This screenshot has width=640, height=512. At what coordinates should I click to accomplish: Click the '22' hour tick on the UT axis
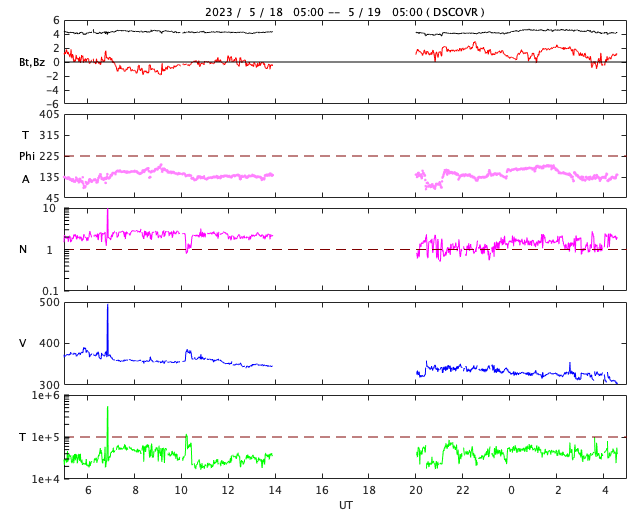click(x=463, y=490)
